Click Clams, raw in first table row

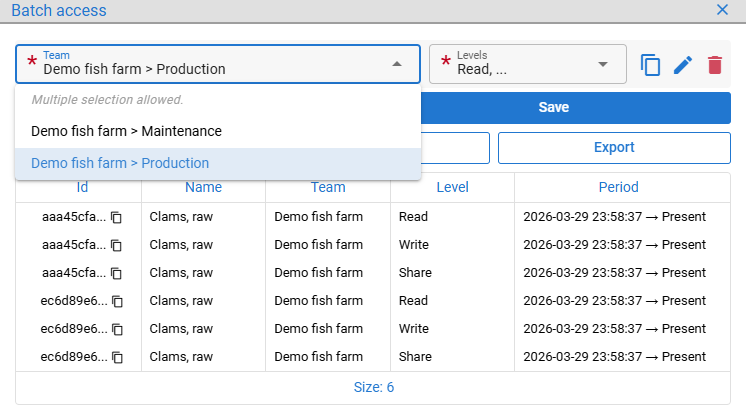181,217
